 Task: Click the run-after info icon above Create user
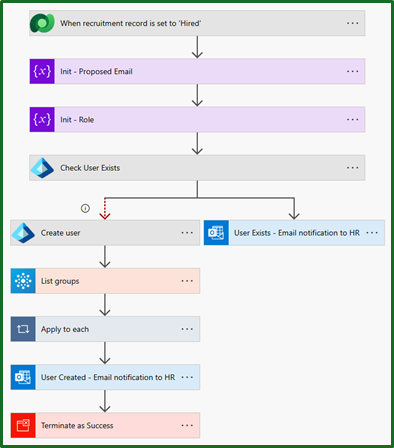click(85, 208)
